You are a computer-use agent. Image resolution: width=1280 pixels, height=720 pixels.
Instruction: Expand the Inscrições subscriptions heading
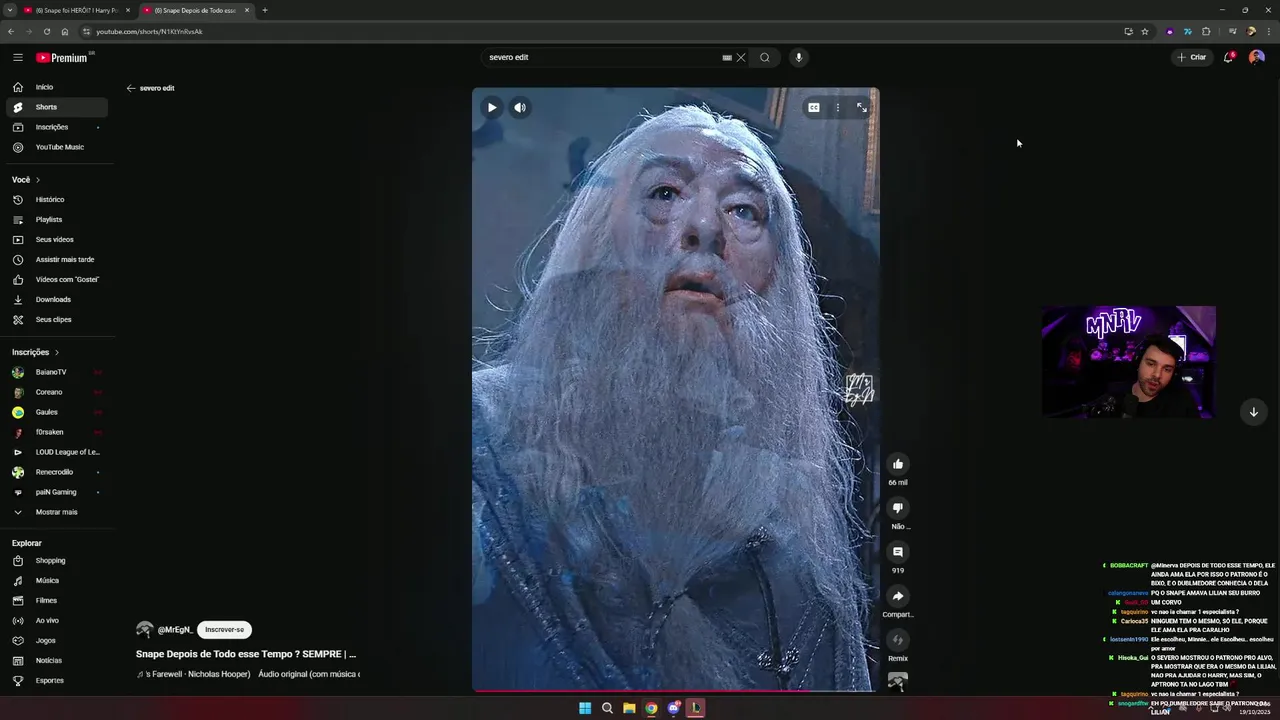[36, 352]
